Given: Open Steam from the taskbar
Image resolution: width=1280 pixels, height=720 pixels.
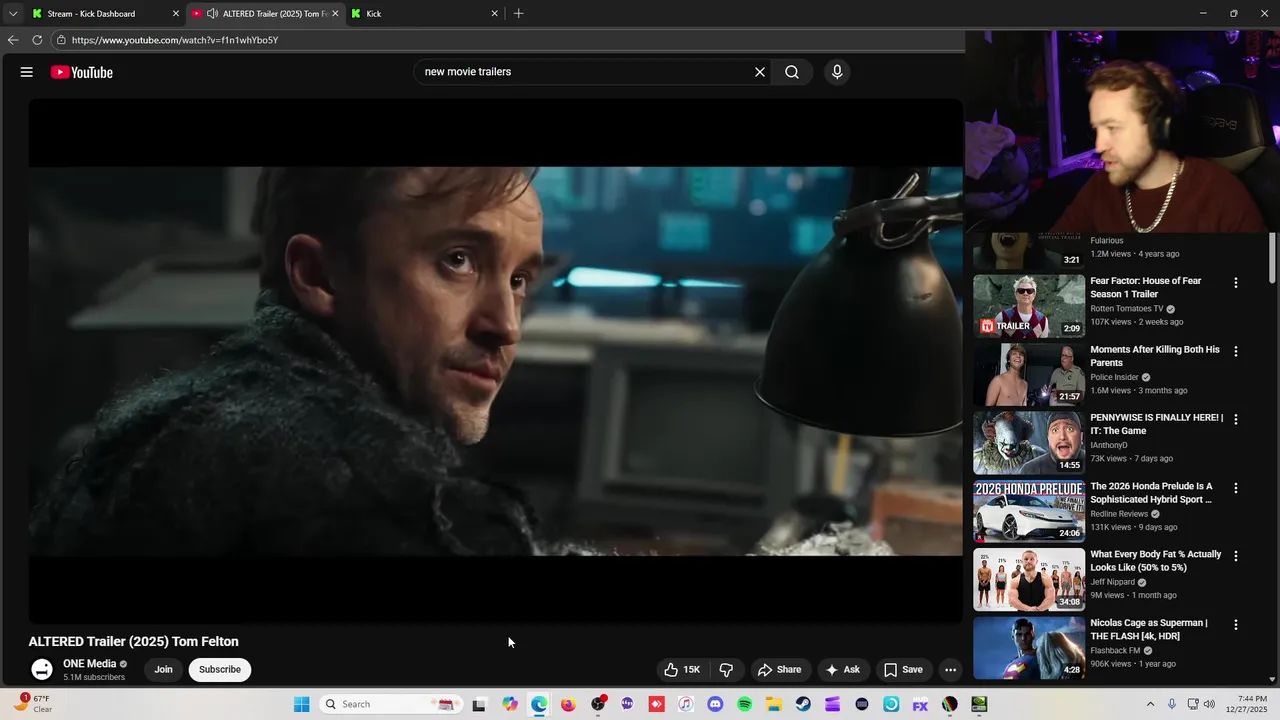Looking at the screenshot, I should 803,704.
